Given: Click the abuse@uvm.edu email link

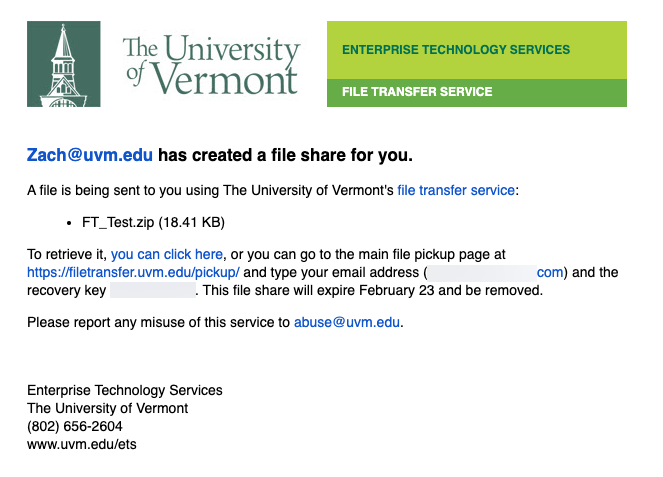Looking at the screenshot, I should (x=347, y=322).
